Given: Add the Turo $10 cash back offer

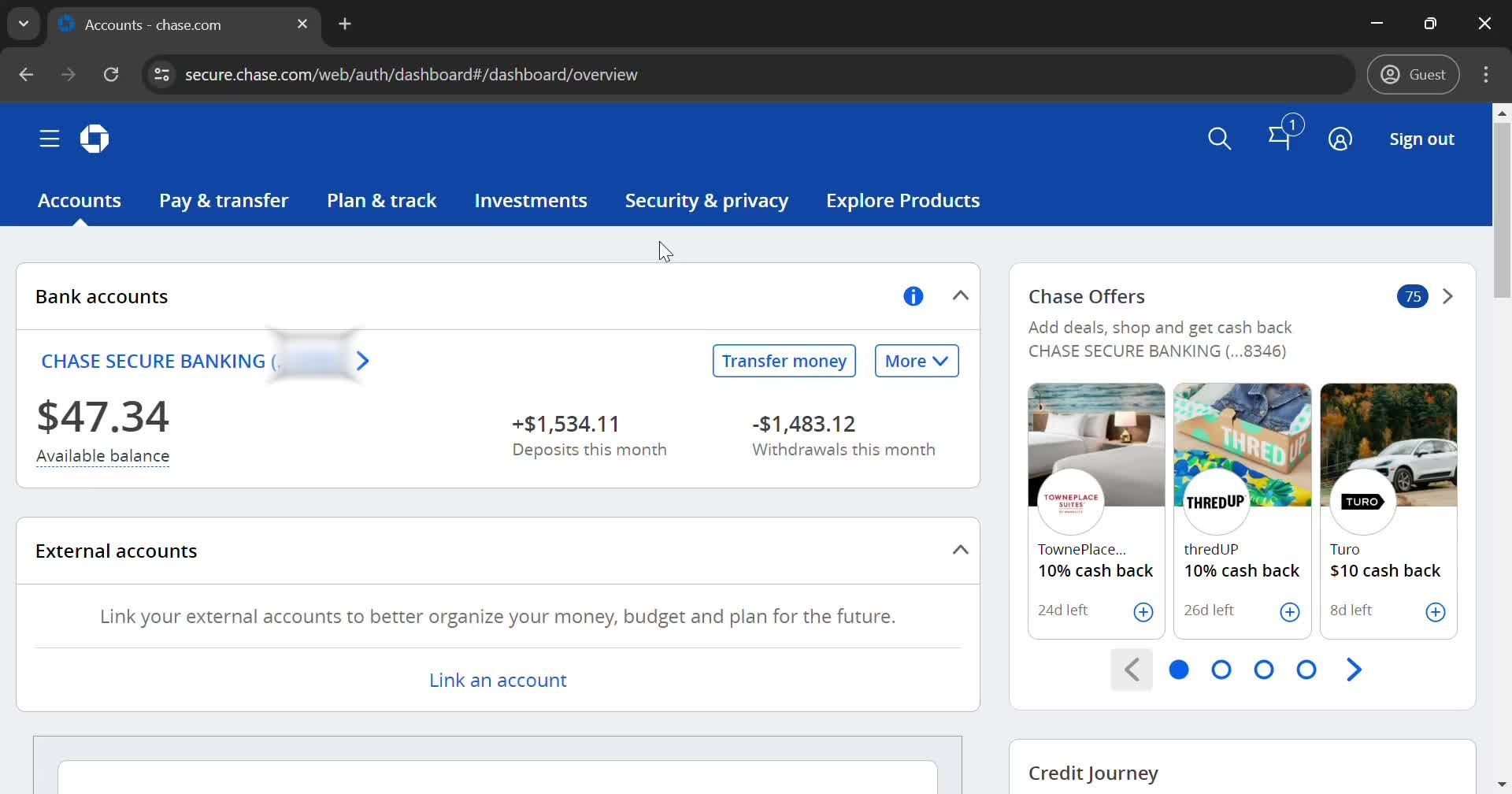Looking at the screenshot, I should point(1435,612).
